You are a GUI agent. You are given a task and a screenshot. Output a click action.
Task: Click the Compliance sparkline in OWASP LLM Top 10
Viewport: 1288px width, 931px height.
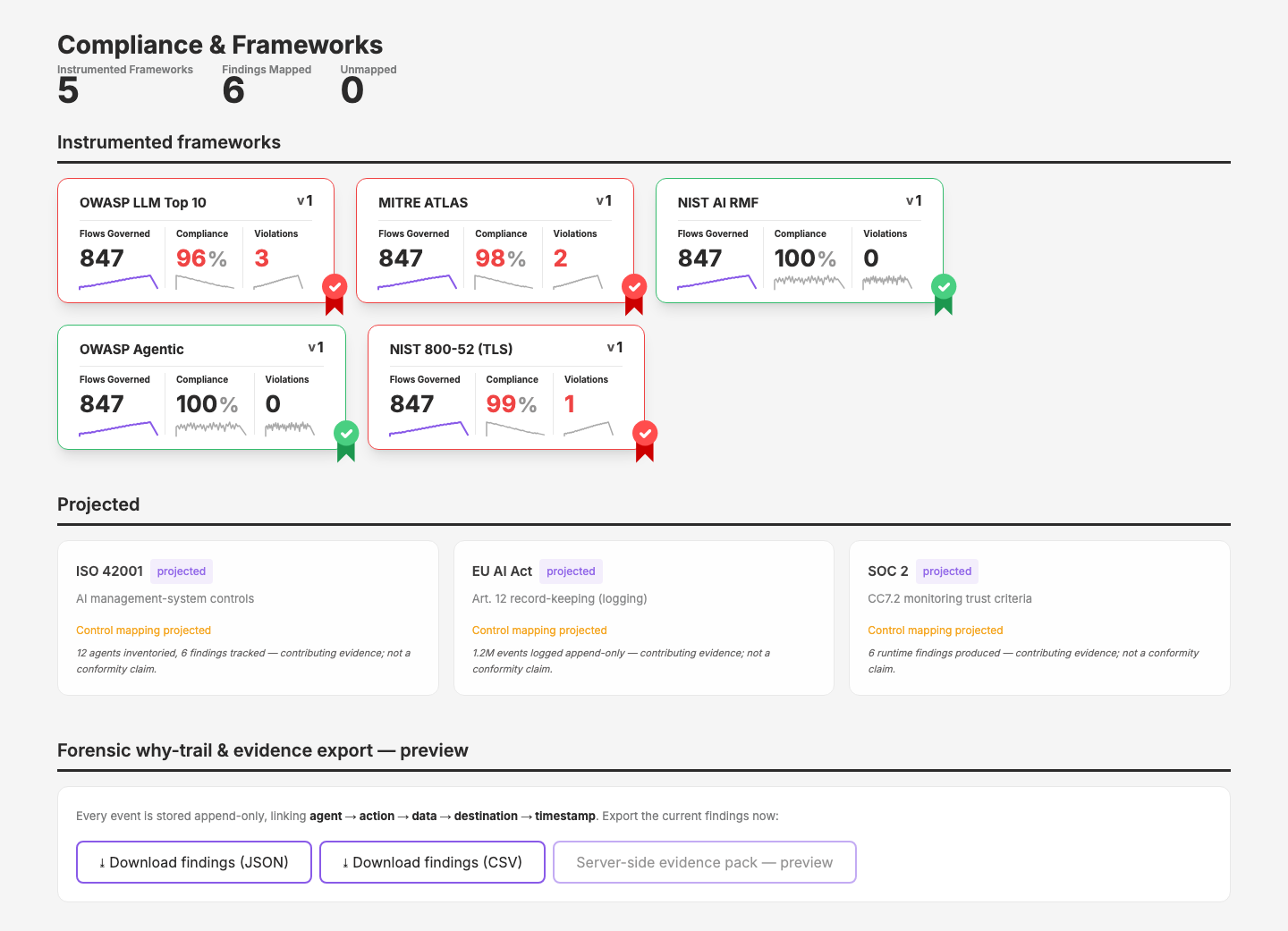pos(205,282)
